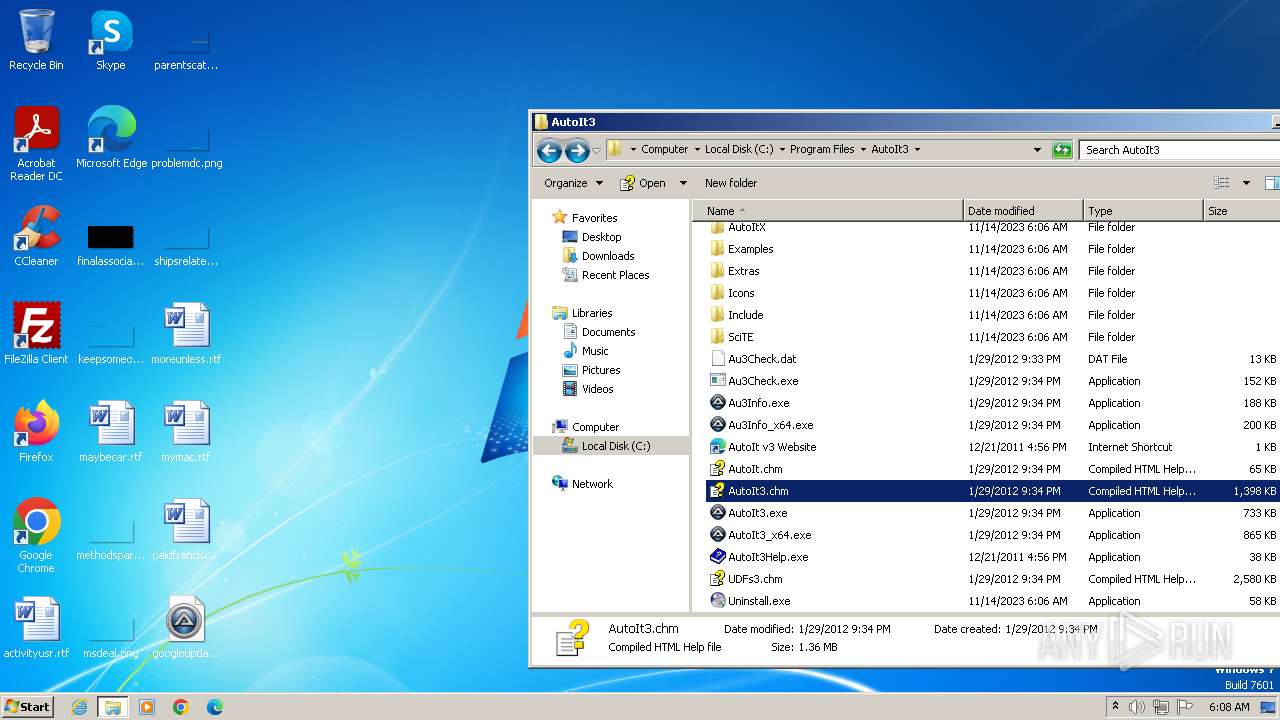Launch Skype from the desktop
Viewport: 1280px width, 720px height.
110,40
